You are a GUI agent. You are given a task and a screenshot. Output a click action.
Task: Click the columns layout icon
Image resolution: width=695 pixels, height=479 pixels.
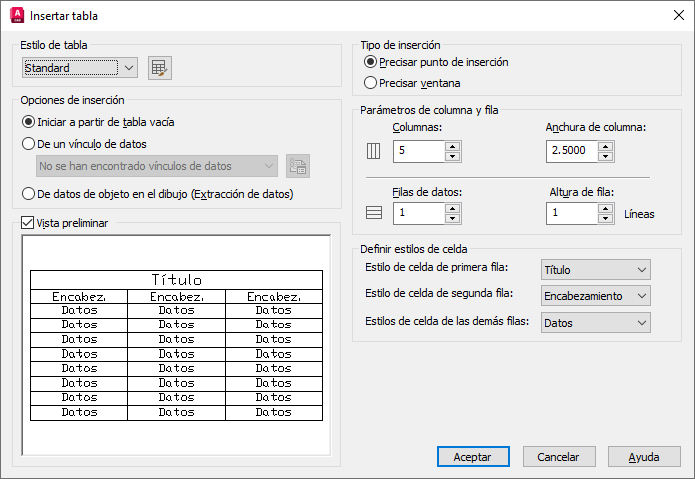pyautogui.click(x=373, y=151)
